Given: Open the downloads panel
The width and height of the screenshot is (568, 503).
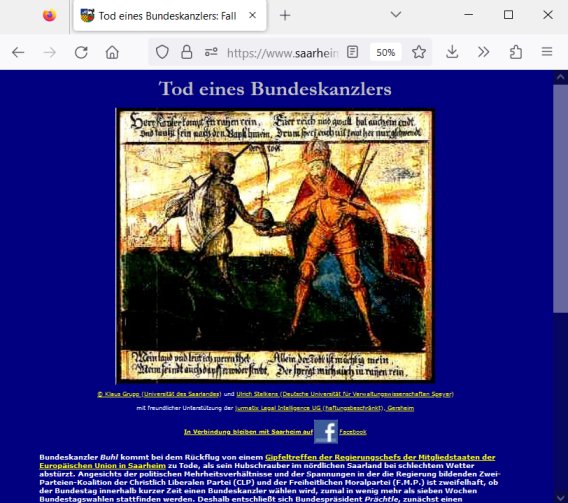Looking at the screenshot, I should 452,52.
